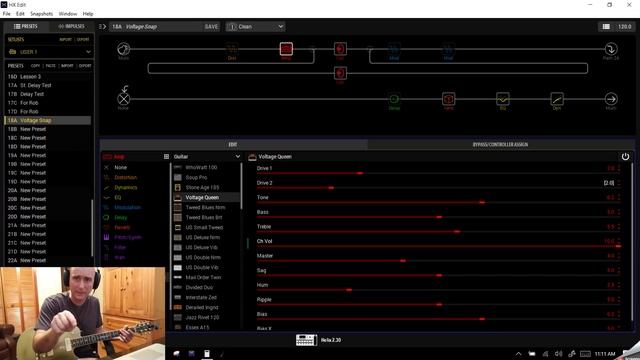Select preset 17A St. Delay Test

[x=48, y=85]
